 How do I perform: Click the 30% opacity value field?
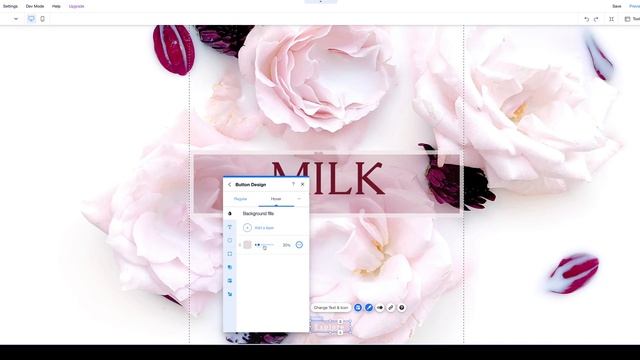[287, 245]
